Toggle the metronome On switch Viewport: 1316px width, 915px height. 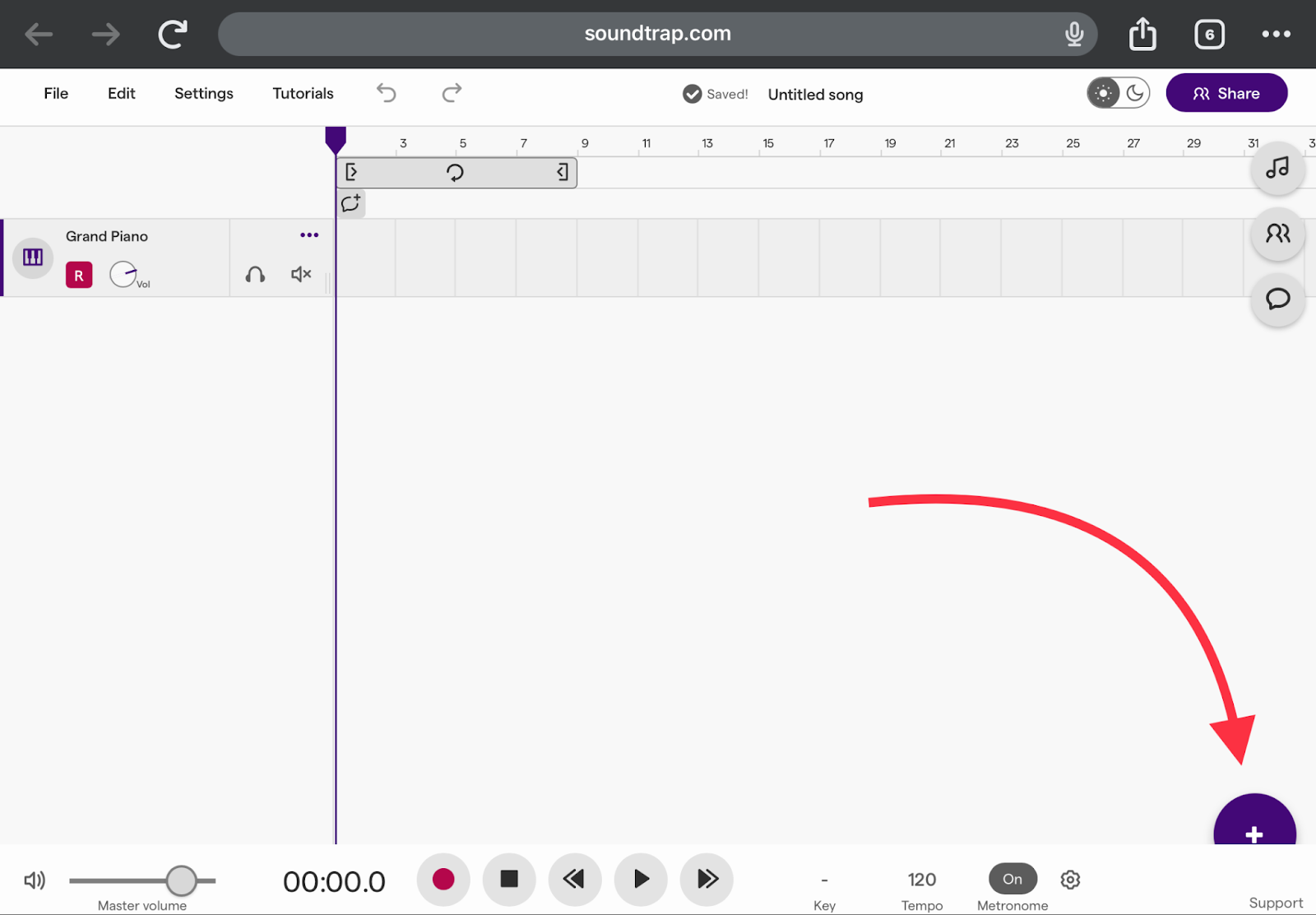click(x=1012, y=879)
